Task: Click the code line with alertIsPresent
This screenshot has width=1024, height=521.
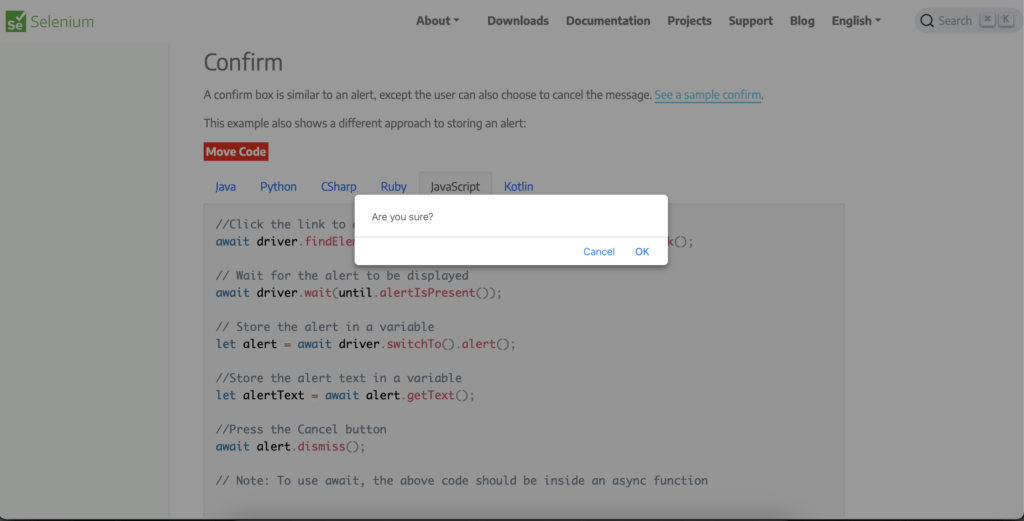Action: (x=359, y=292)
